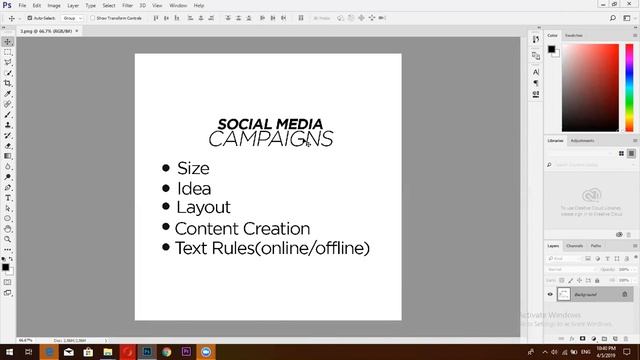640x360 pixels.
Task: Select the Move tool in the toolbox
Action: coord(8,42)
